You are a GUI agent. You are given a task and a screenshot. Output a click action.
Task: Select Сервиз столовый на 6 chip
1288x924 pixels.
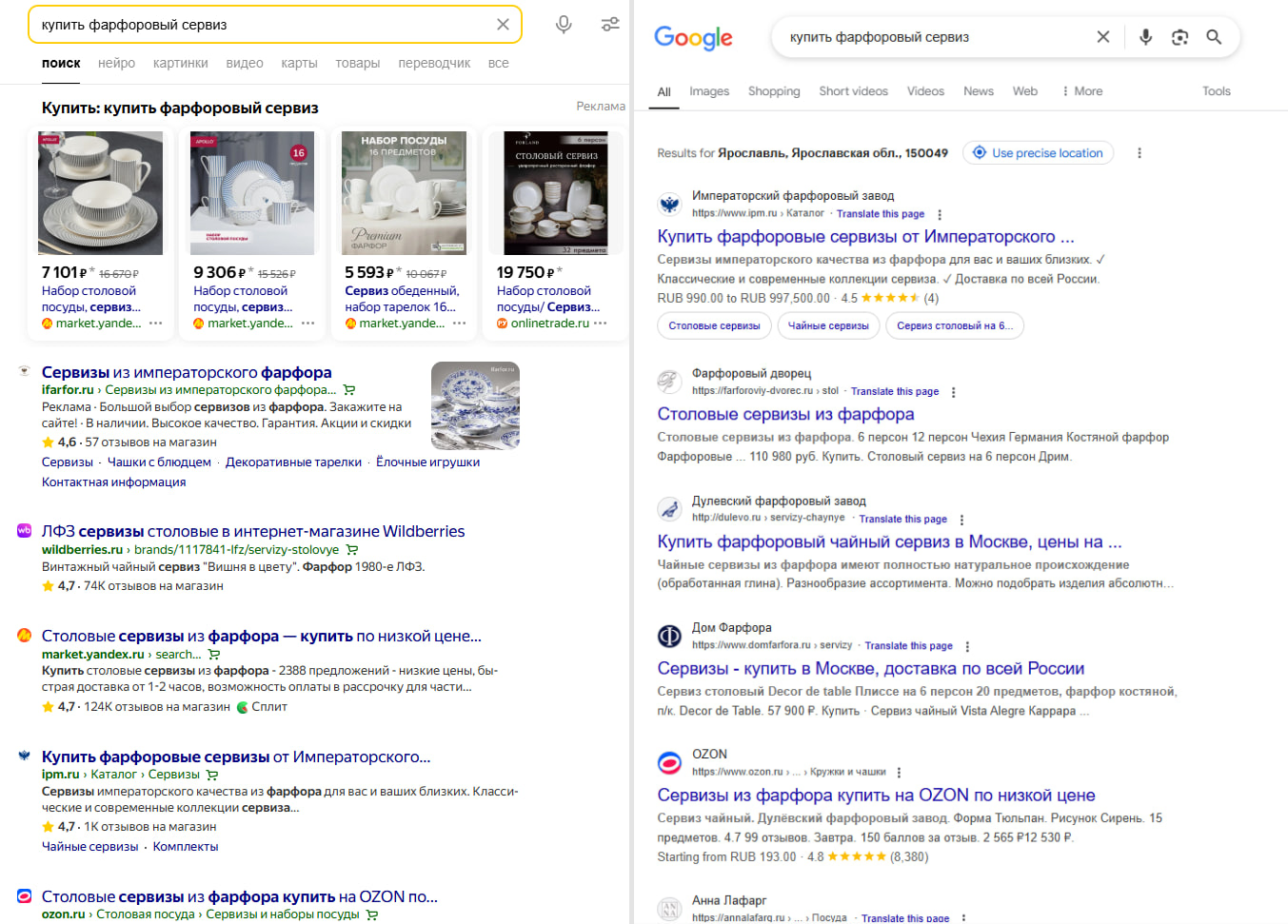click(955, 325)
